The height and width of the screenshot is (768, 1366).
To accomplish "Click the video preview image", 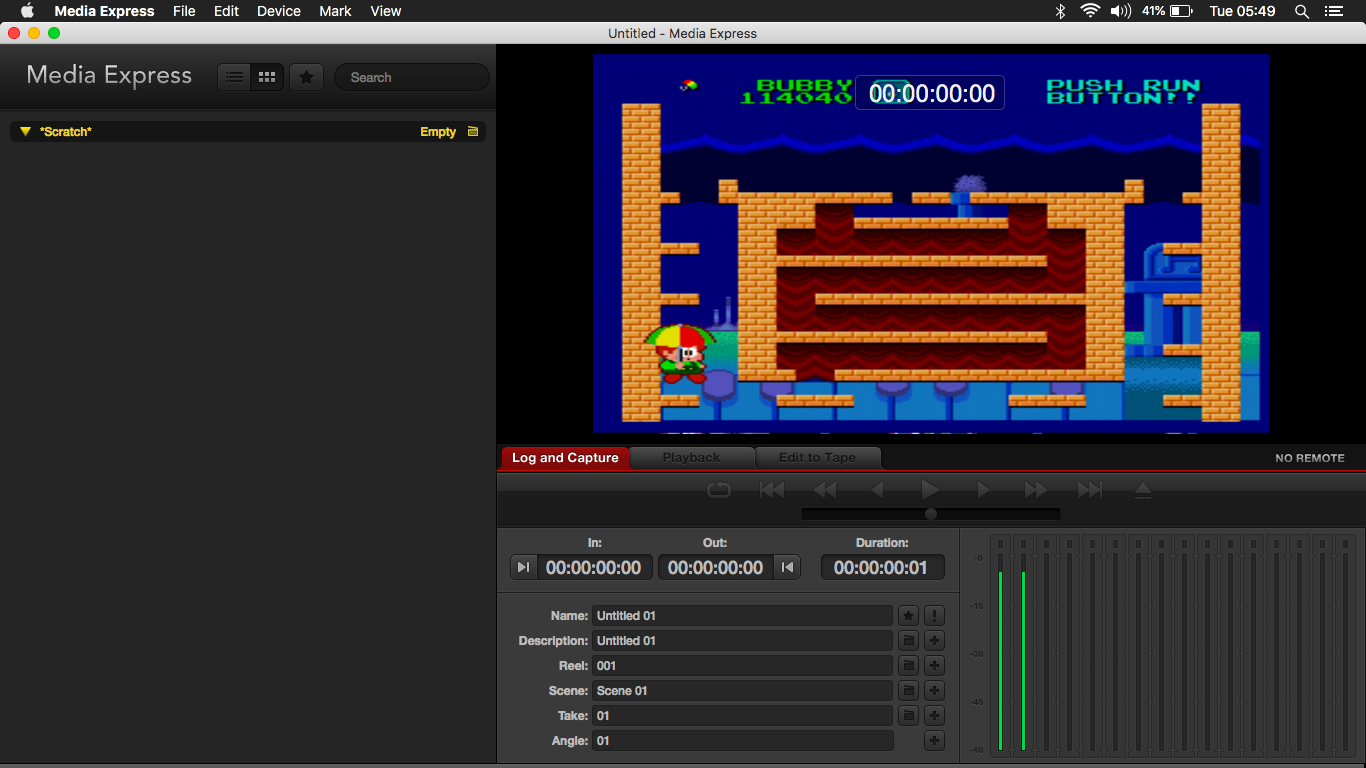I will [x=931, y=243].
